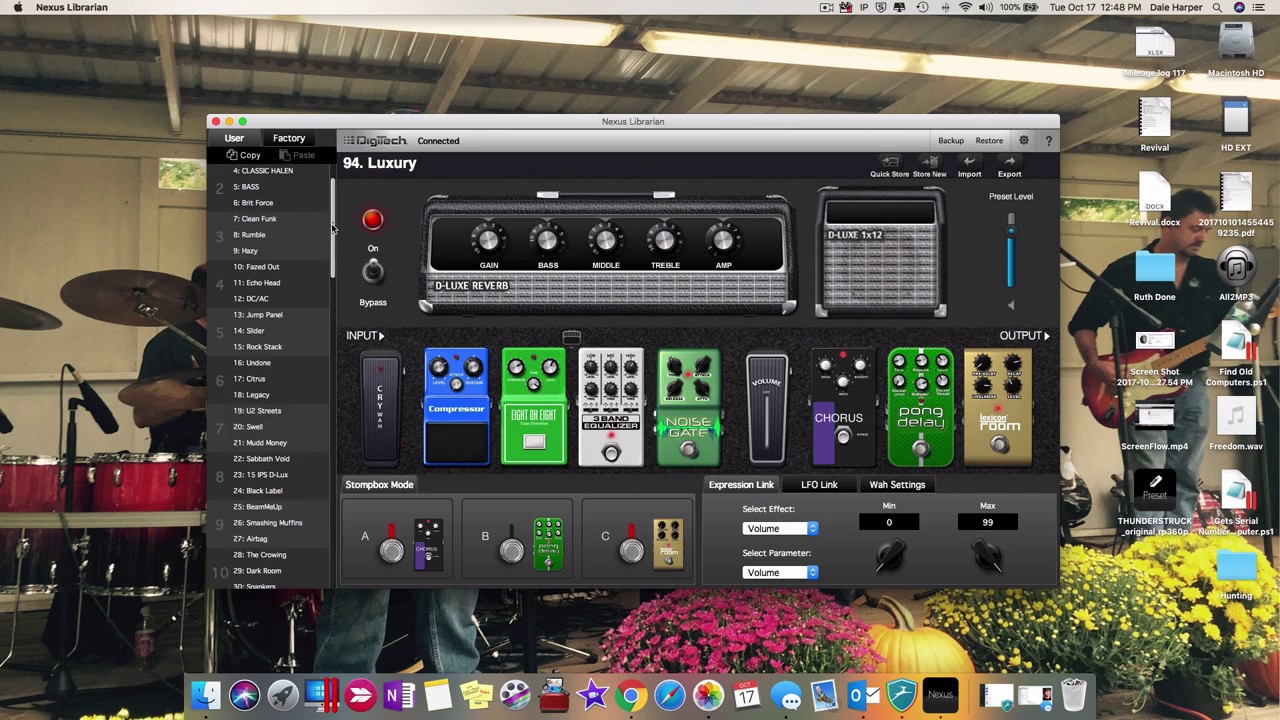
Task: Click the Amp level knob
Action: click(x=723, y=240)
